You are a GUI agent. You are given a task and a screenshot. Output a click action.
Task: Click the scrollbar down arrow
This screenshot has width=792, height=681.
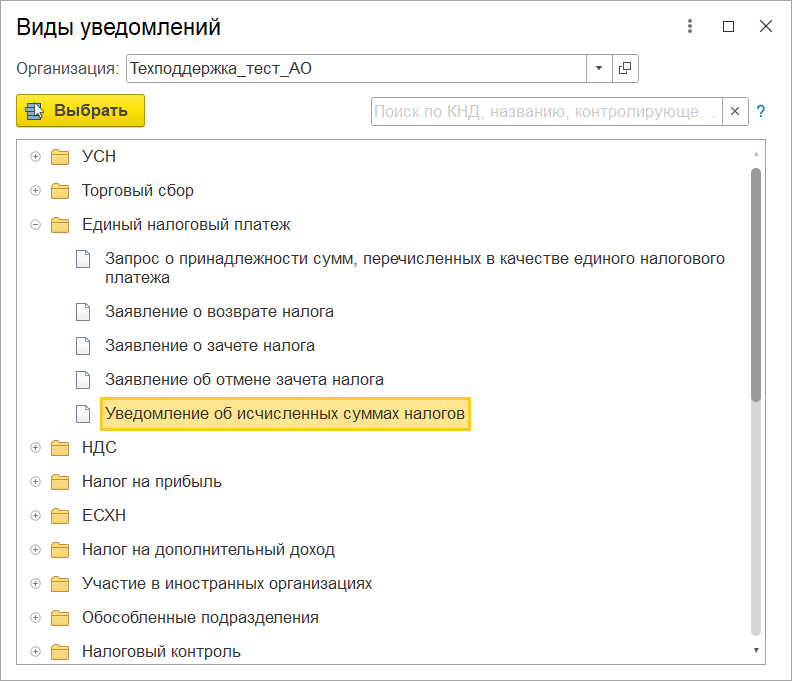click(x=756, y=650)
